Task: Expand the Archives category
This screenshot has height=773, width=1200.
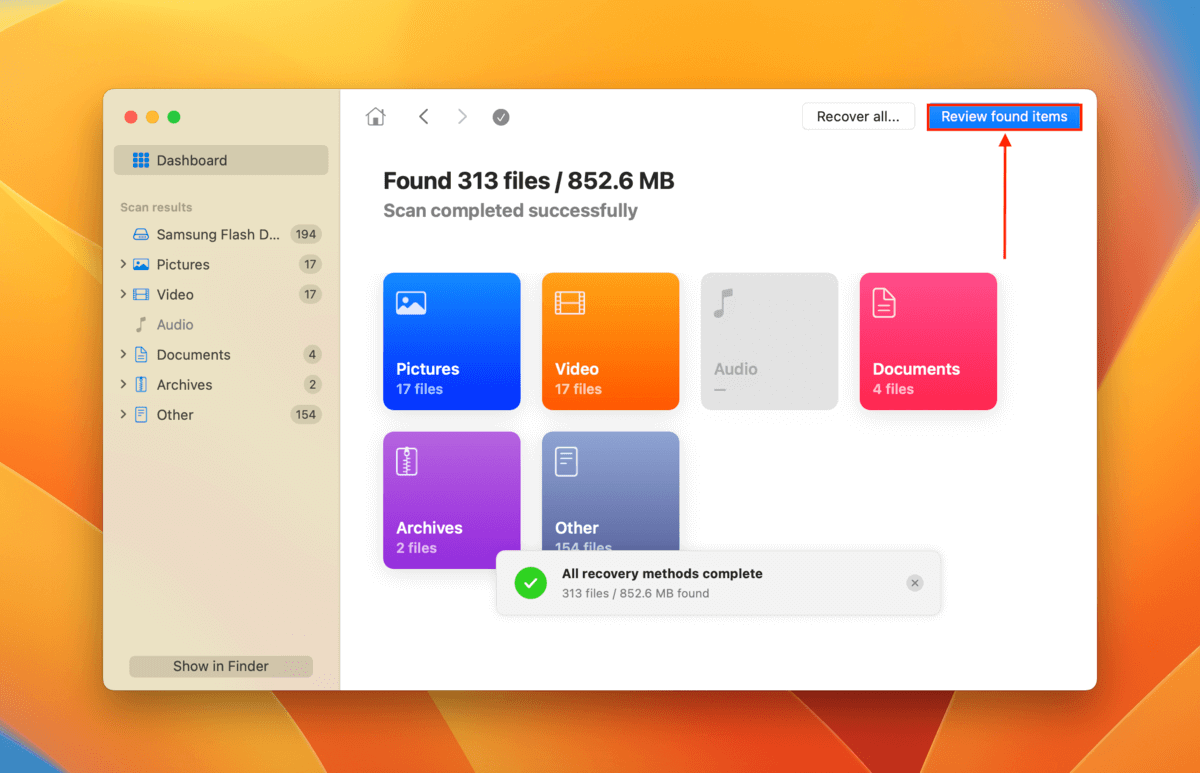Action: point(123,385)
